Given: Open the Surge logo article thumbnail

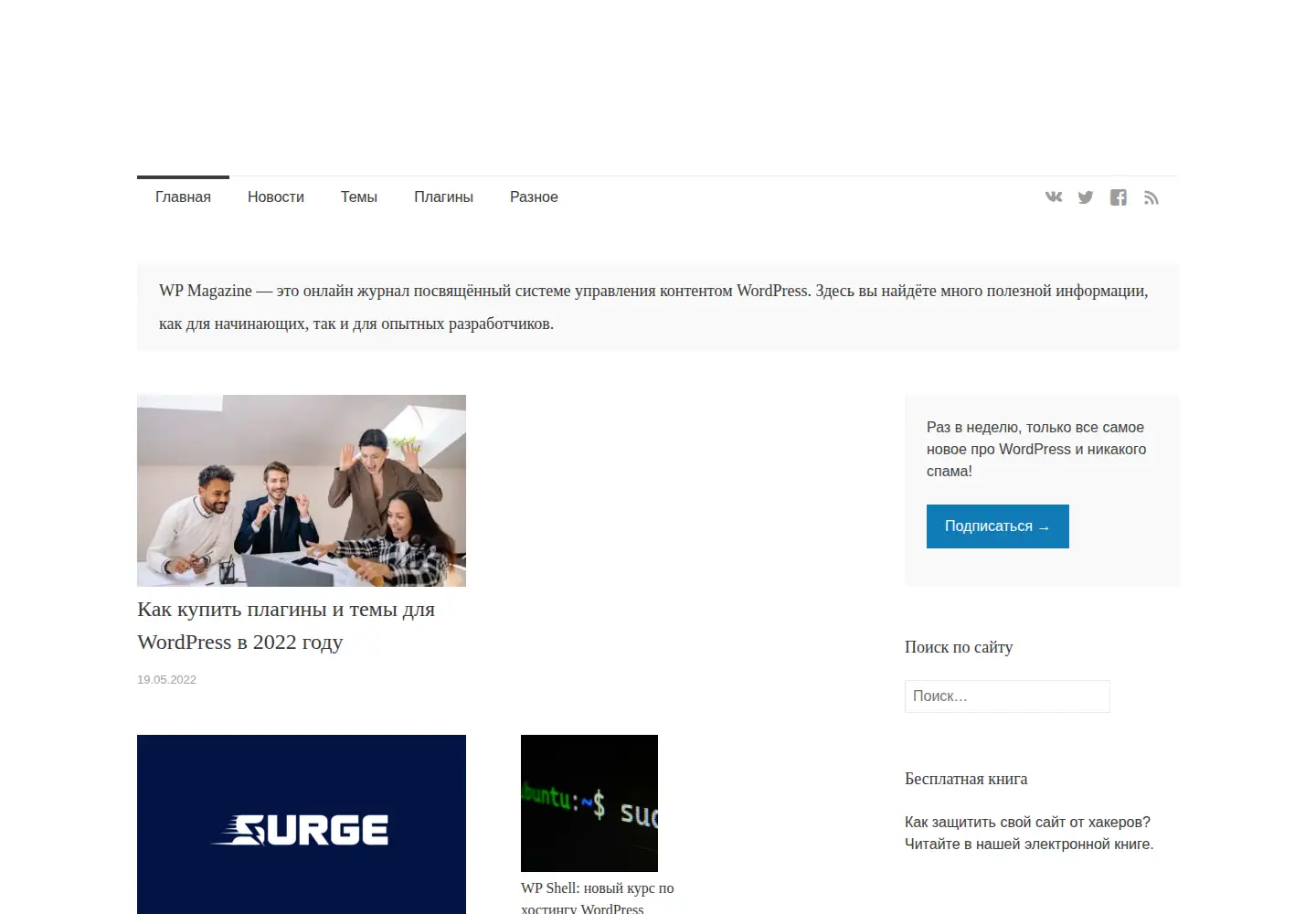Looking at the screenshot, I should 302,824.
